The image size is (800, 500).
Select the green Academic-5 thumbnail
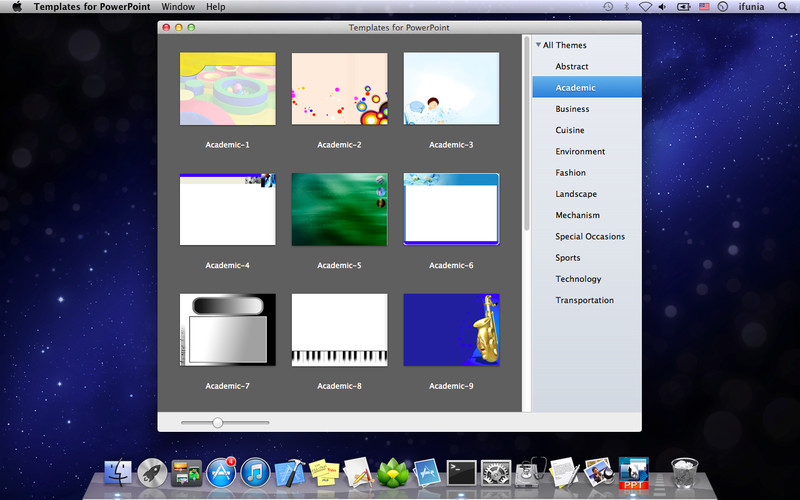tap(339, 209)
